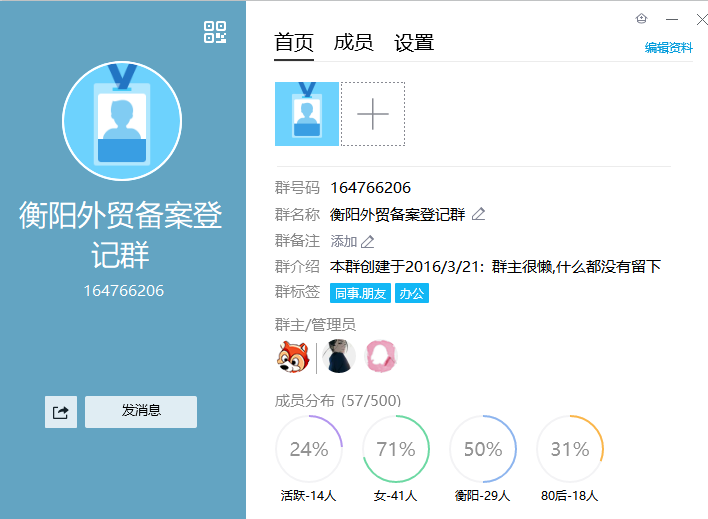Click the 71% female members ring

[x=396, y=449]
